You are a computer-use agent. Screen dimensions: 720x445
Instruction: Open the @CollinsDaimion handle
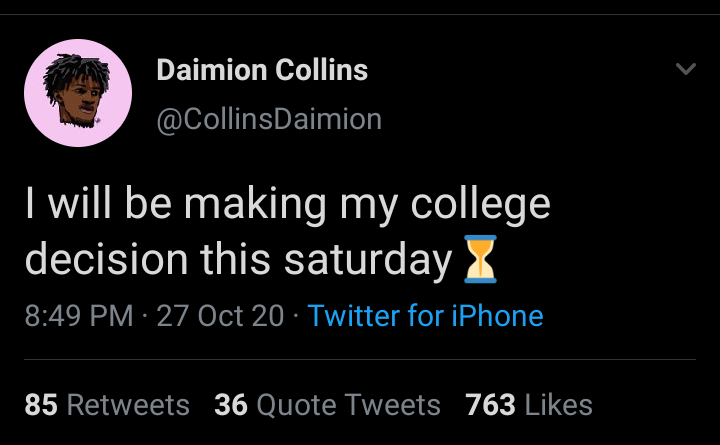coord(269,120)
